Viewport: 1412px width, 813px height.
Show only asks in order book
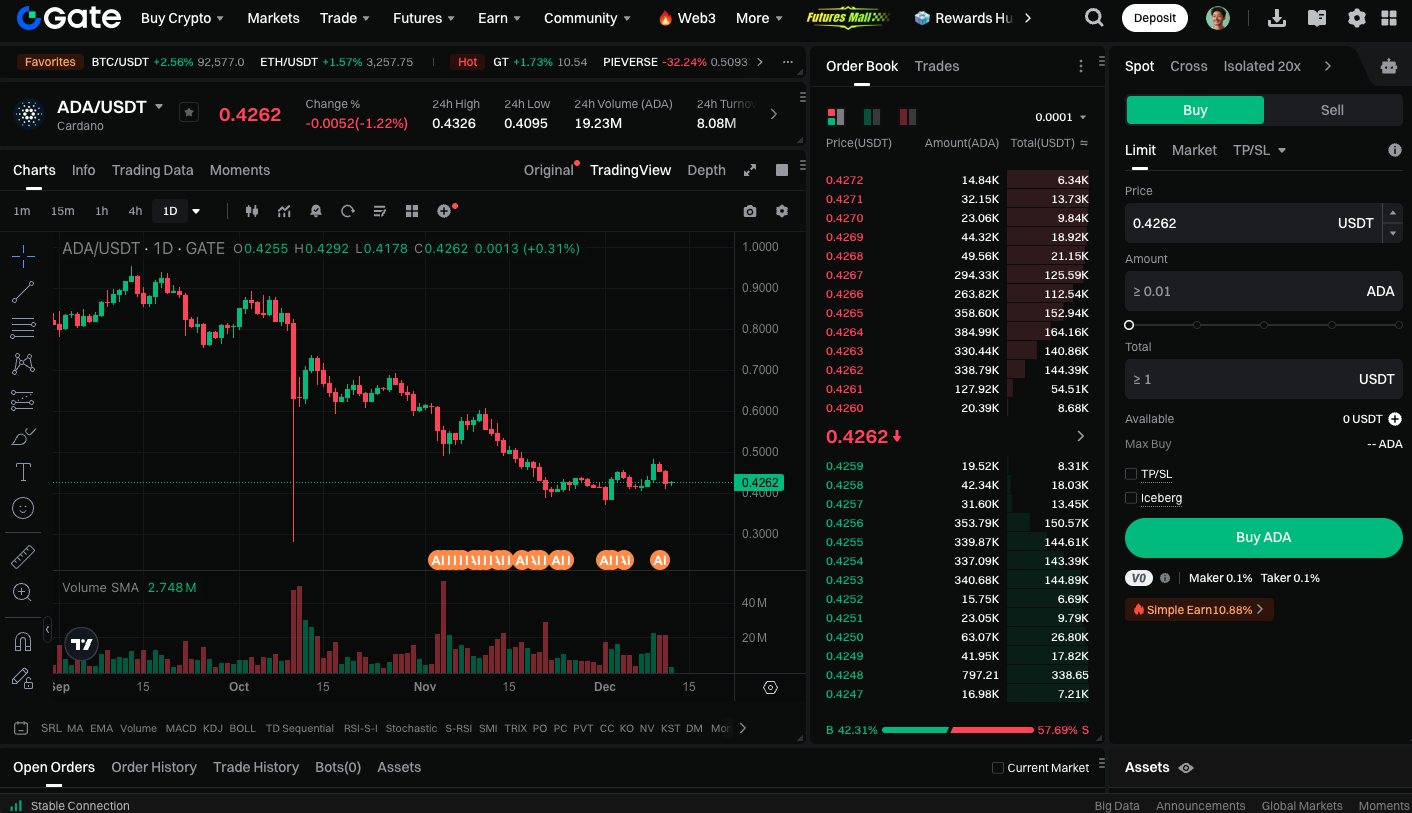pos(908,117)
